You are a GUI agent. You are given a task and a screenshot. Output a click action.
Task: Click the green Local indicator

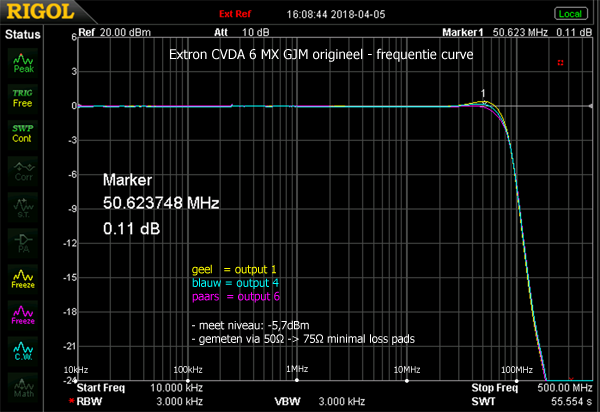pos(571,14)
